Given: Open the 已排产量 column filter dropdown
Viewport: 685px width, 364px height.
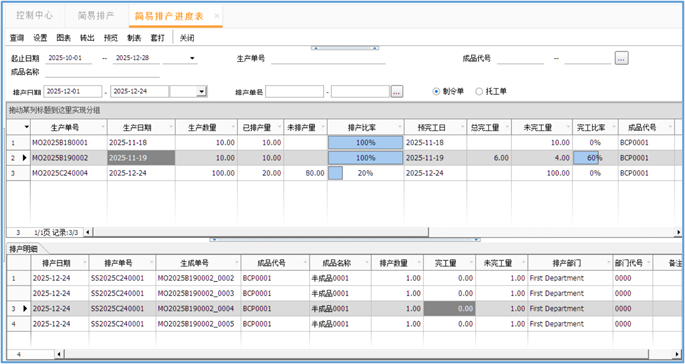Looking at the screenshot, I should click(280, 127).
